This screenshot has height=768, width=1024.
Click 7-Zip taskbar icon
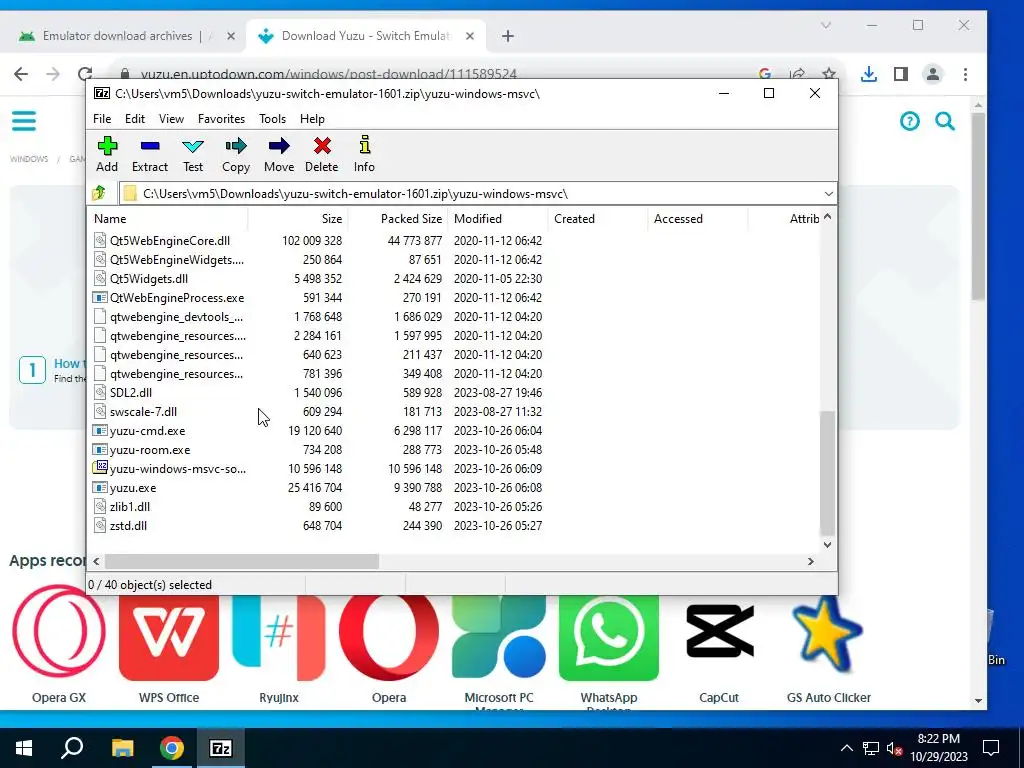pos(221,748)
